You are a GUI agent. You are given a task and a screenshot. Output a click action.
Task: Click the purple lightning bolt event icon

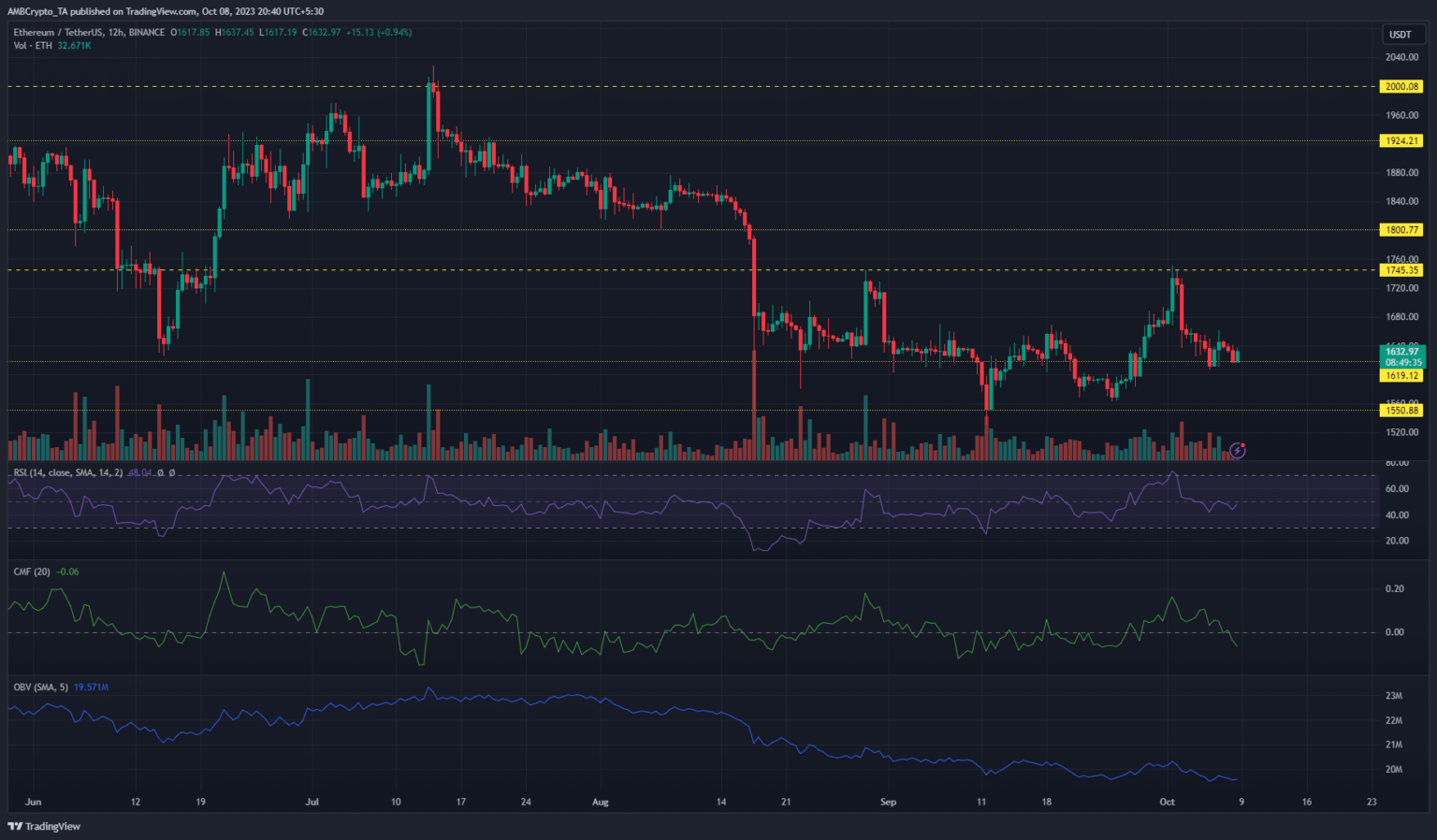click(1238, 451)
